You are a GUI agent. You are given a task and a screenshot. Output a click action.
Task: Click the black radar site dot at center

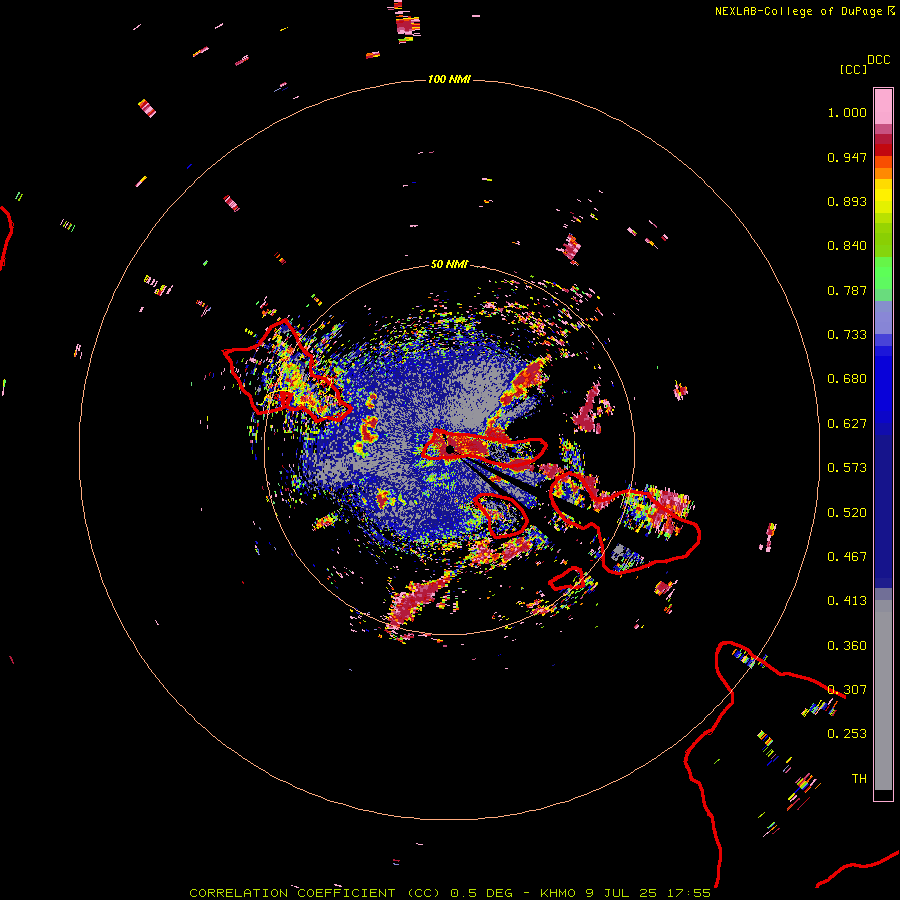pos(450,448)
